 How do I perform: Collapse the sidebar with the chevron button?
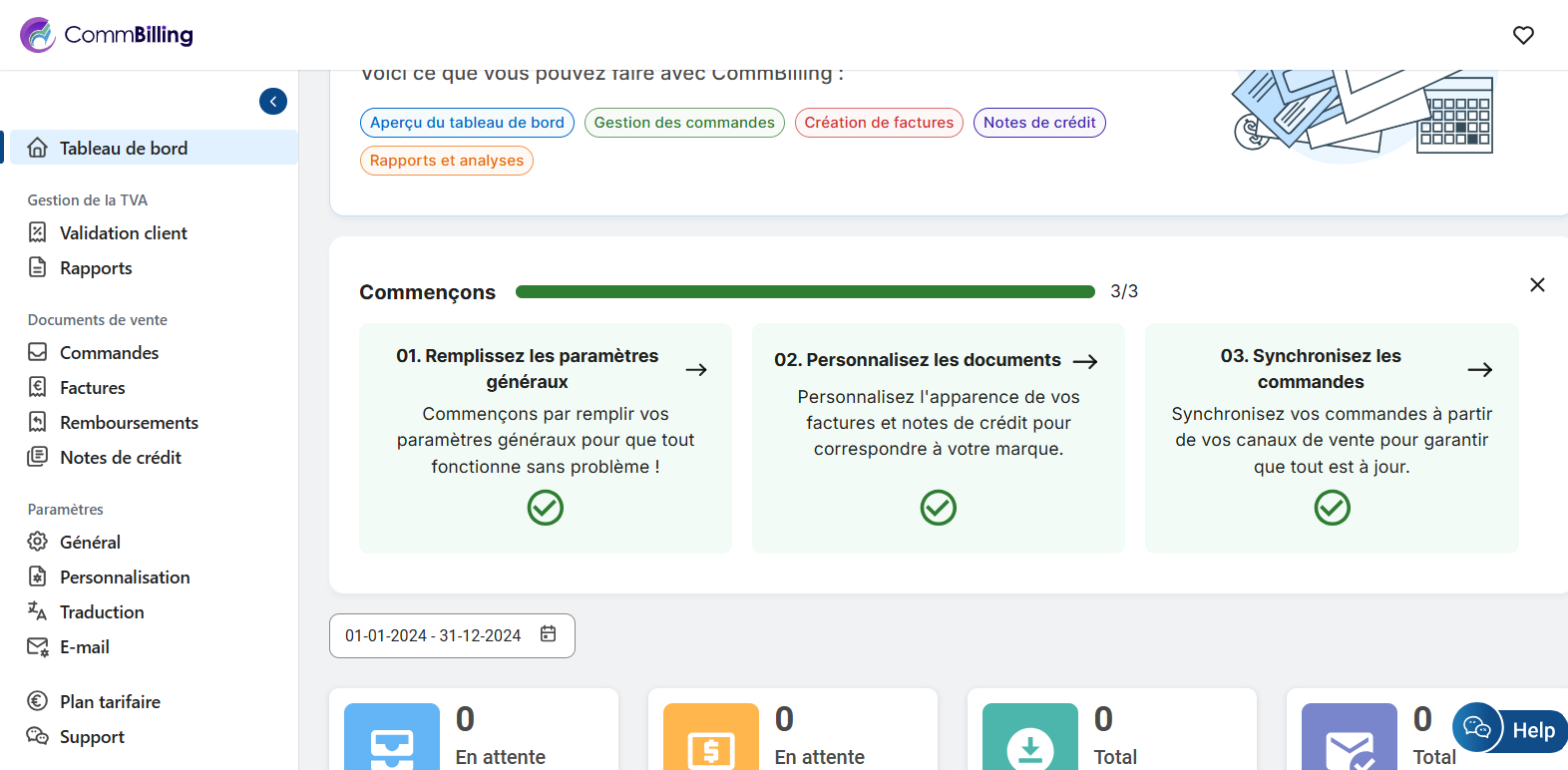click(x=273, y=101)
